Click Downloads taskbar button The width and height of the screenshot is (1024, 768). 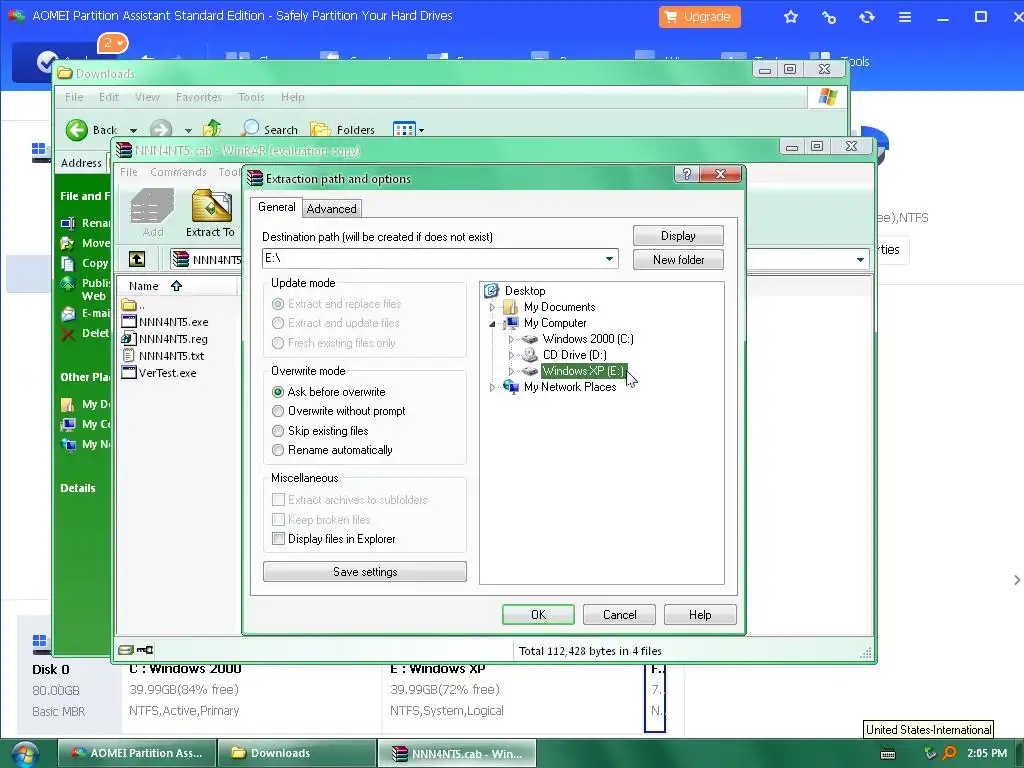pyautogui.click(x=296, y=753)
